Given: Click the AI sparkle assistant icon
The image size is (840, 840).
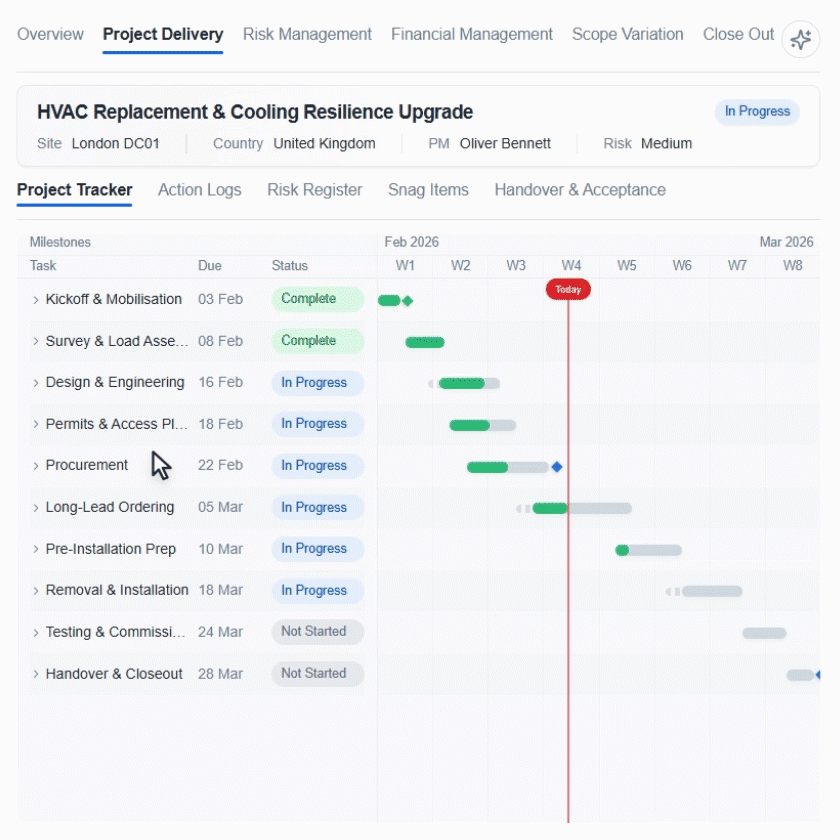Looking at the screenshot, I should [x=800, y=39].
